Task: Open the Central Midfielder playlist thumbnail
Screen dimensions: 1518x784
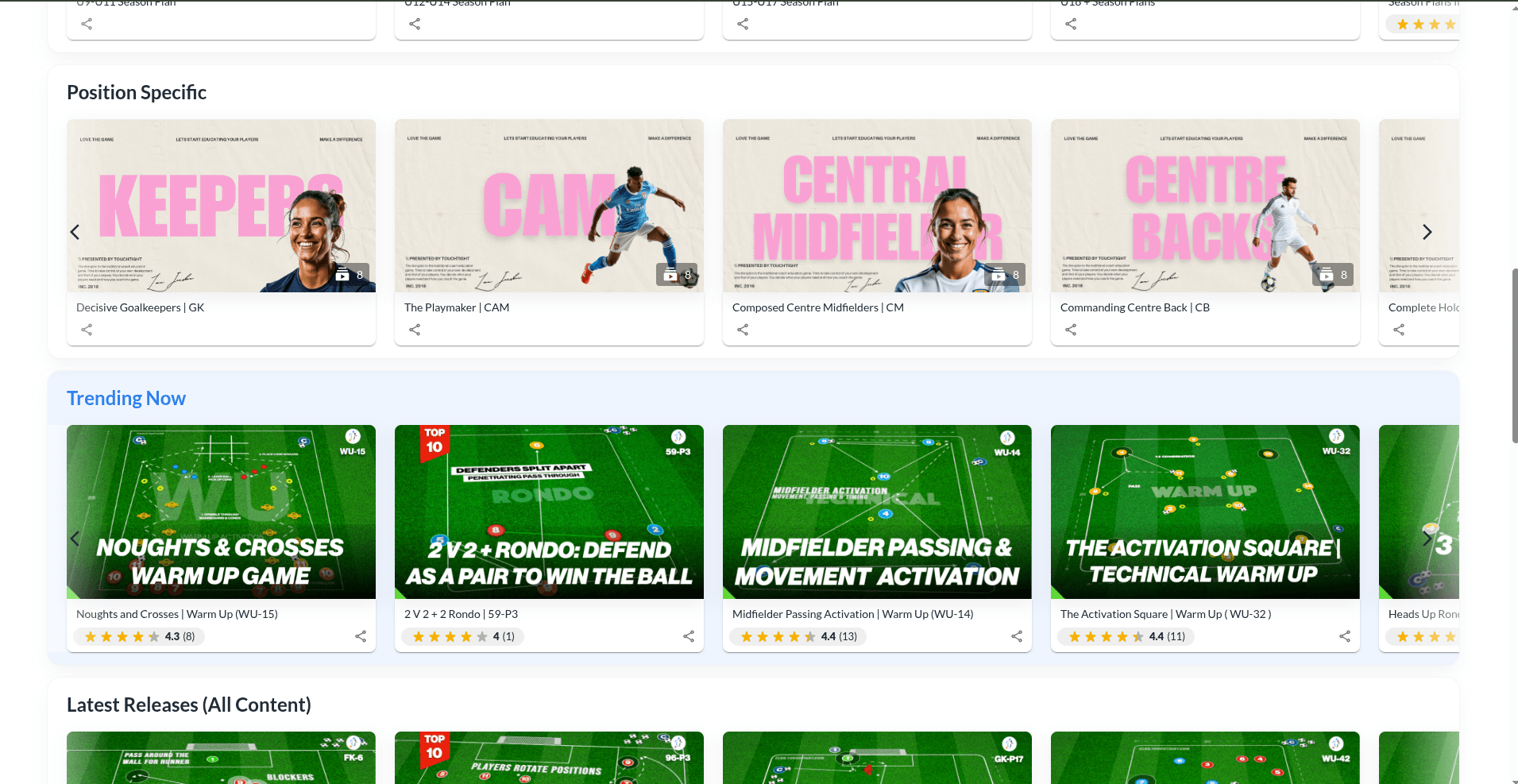Action: click(x=877, y=206)
